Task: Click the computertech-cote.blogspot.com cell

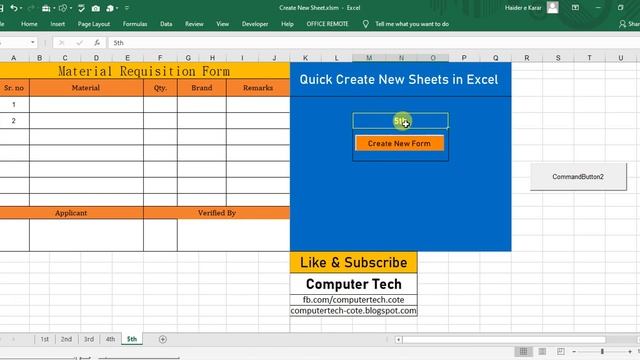Action: (x=353, y=311)
